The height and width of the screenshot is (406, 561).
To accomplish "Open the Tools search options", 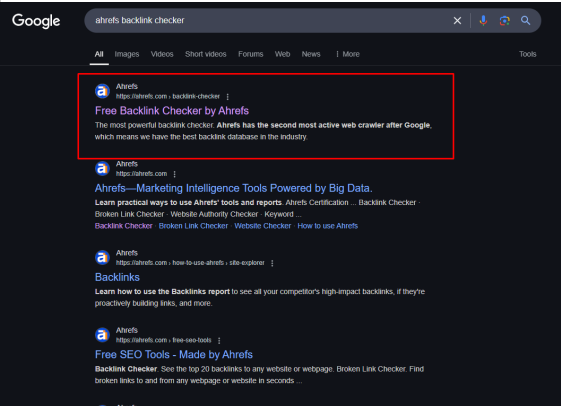I will (x=528, y=54).
